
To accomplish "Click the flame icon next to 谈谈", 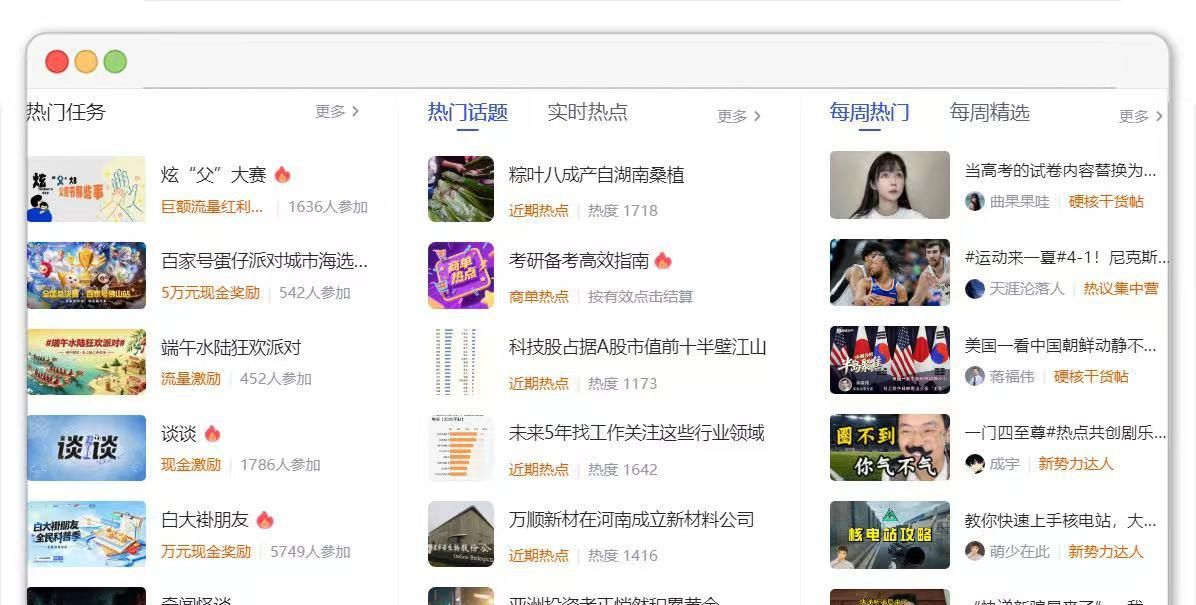I will tap(212, 433).
